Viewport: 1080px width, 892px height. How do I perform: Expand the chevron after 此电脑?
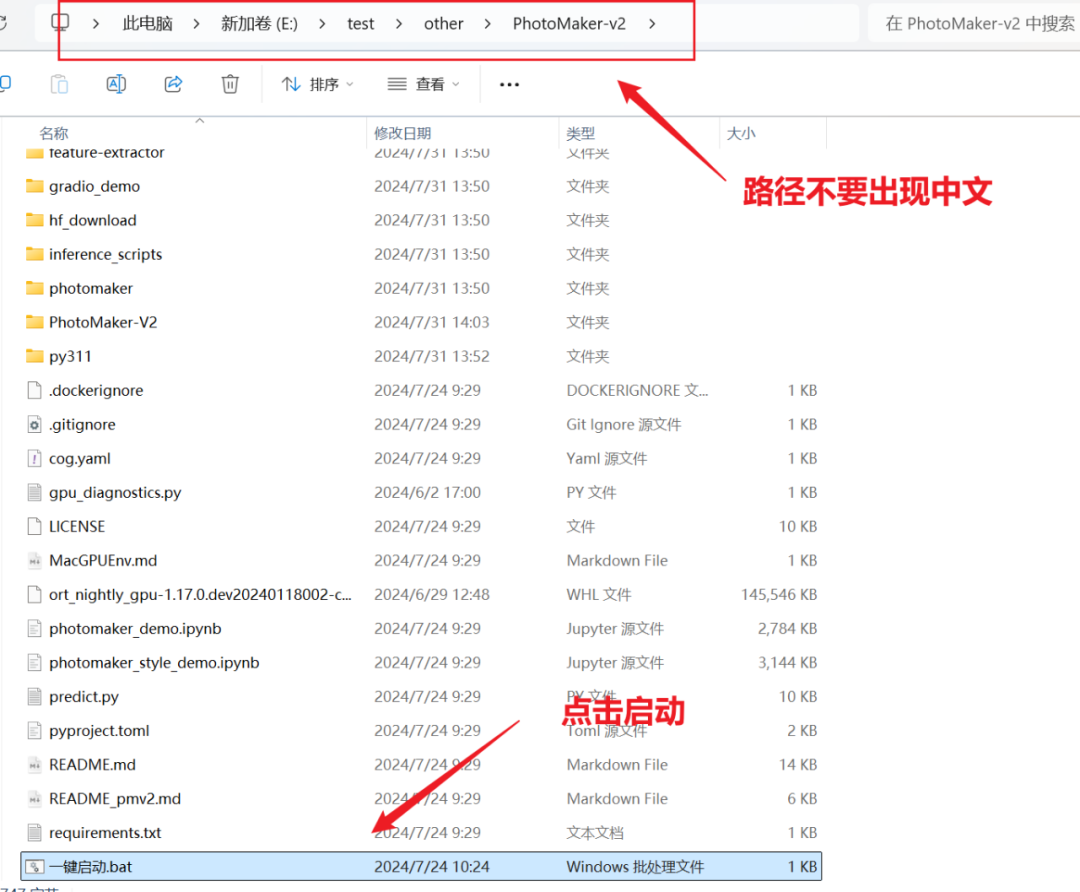(196, 24)
